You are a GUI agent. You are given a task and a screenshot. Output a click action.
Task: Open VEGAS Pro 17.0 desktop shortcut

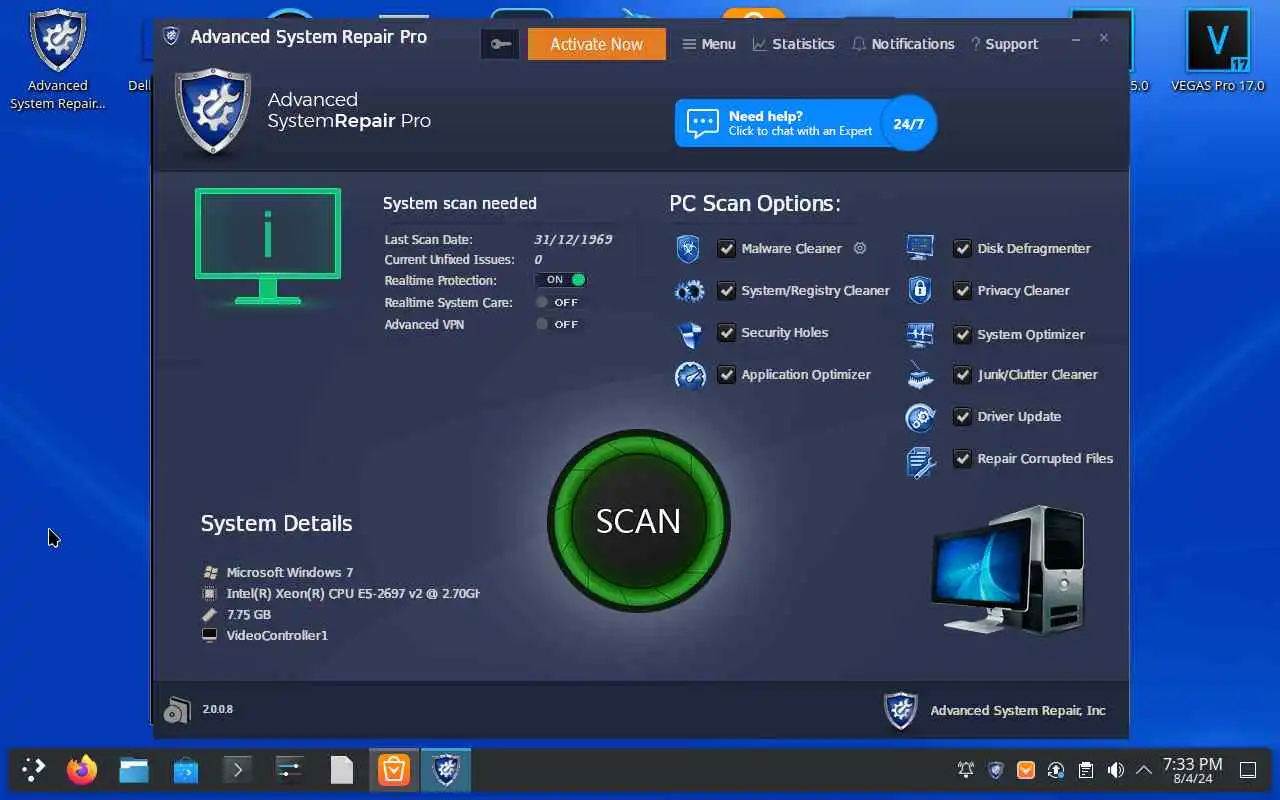click(1217, 50)
